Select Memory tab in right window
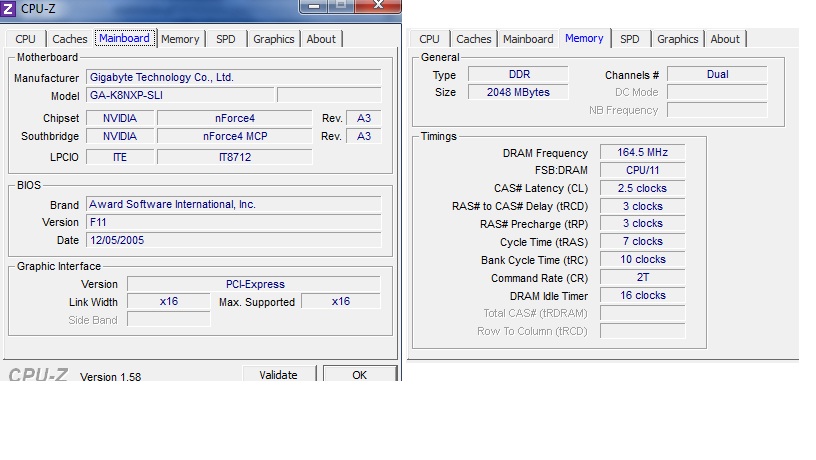Screen dimensions: 816x460 (x=584, y=39)
